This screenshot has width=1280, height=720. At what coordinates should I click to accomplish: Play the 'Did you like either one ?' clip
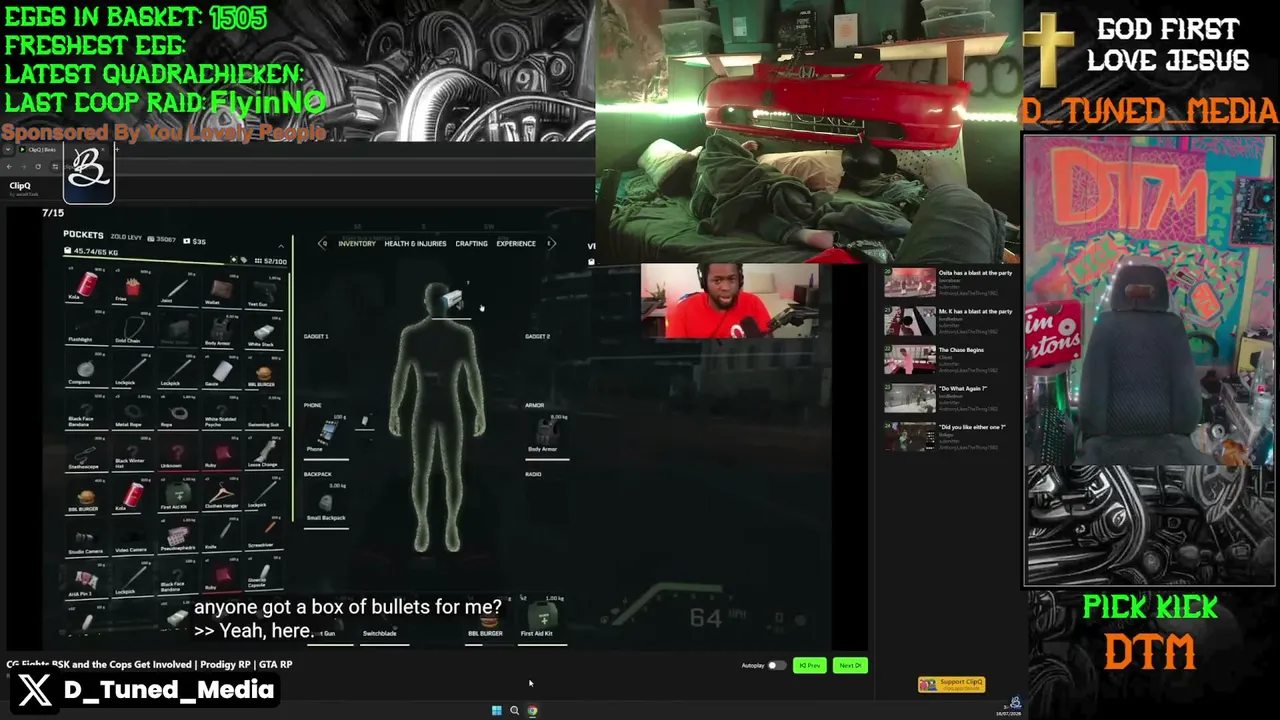[x=950, y=436]
